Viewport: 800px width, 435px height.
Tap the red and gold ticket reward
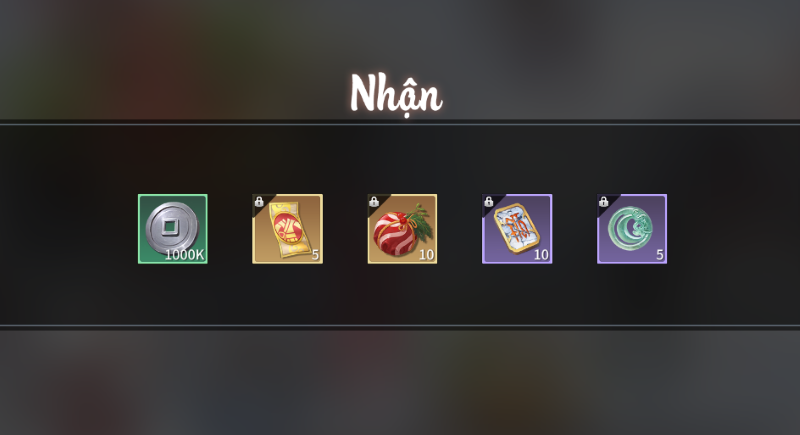coord(287,228)
